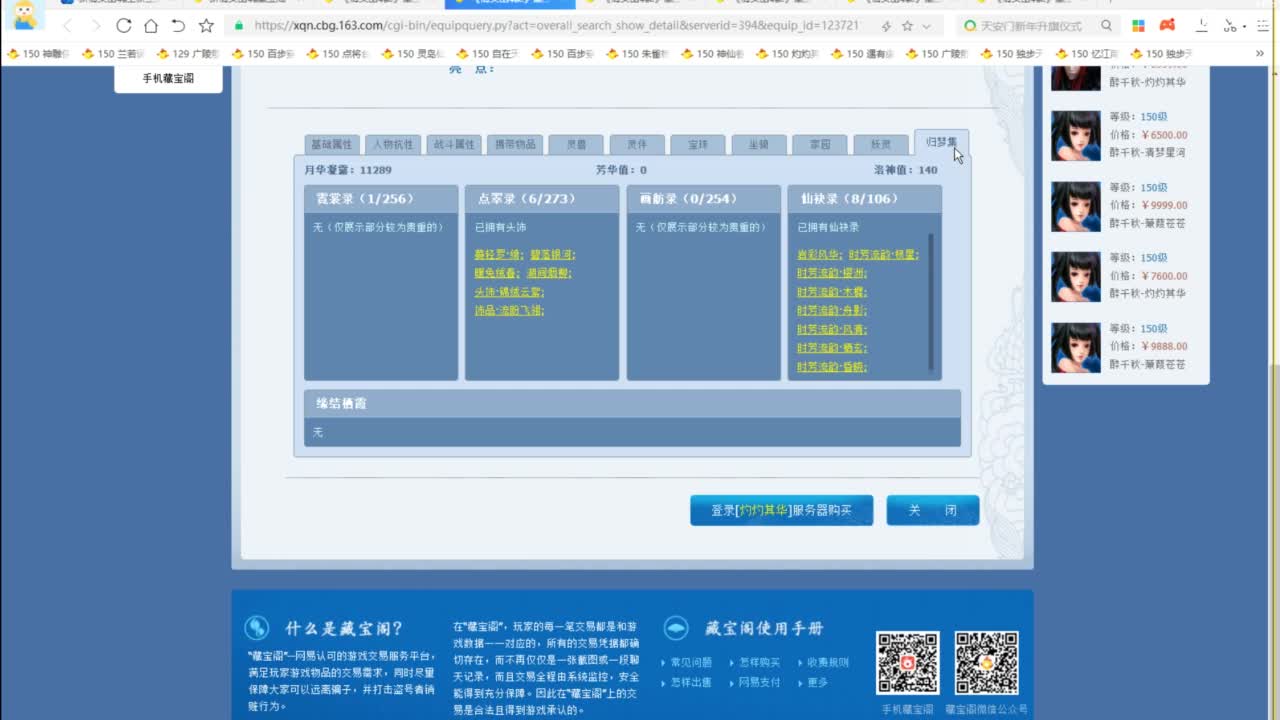Switch to the 基础属性 tab

pyautogui.click(x=331, y=145)
